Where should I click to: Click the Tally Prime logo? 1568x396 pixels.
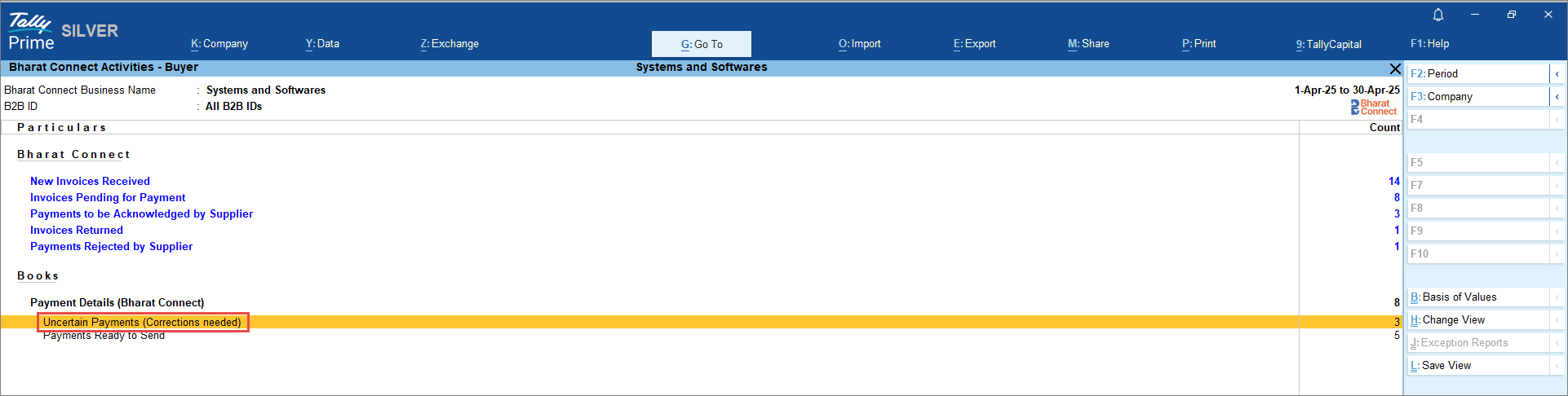pos(31,33)
